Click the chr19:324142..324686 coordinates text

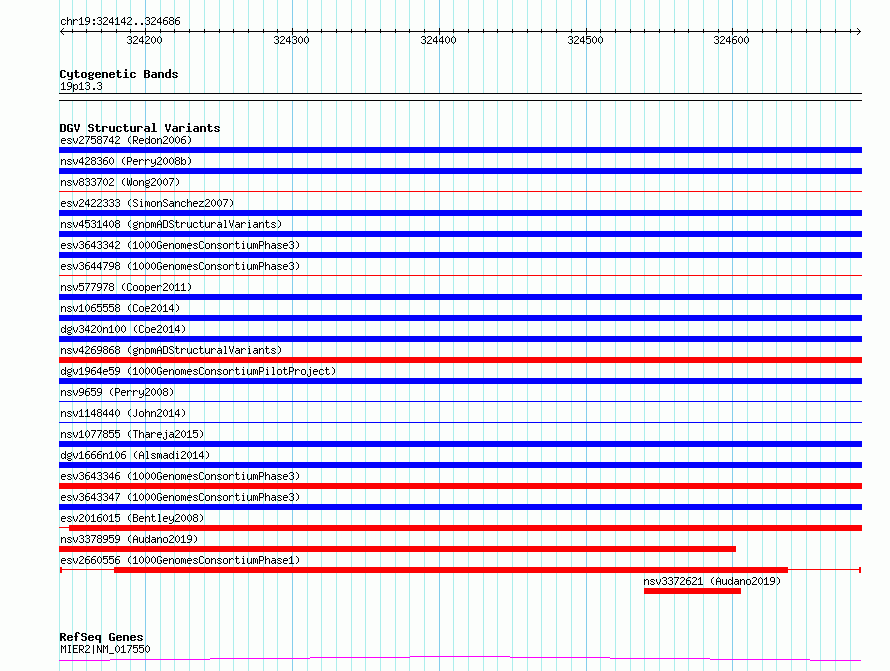pyautogui.click(x=120, y=22)
